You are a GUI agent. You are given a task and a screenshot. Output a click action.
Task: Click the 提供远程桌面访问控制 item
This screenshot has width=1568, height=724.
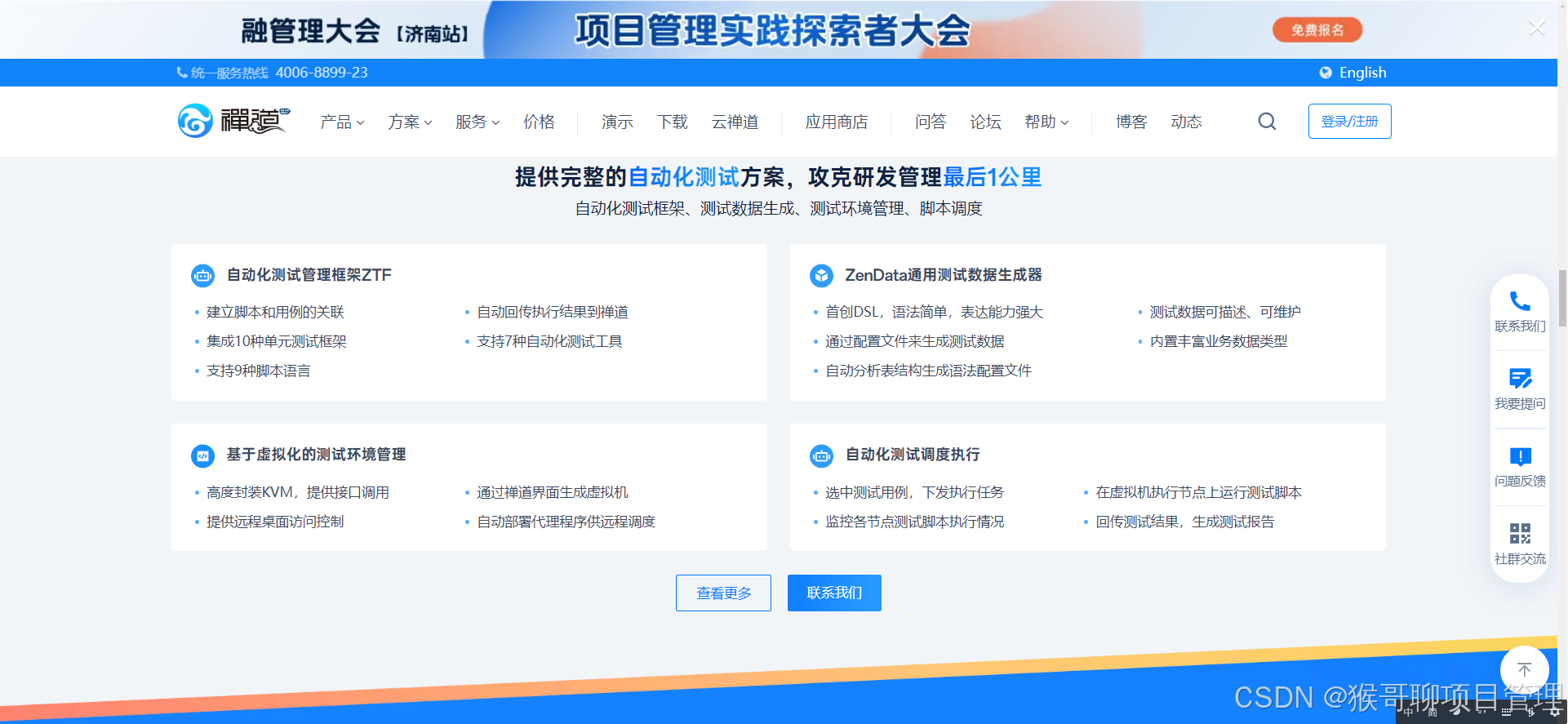pos(275,522)
